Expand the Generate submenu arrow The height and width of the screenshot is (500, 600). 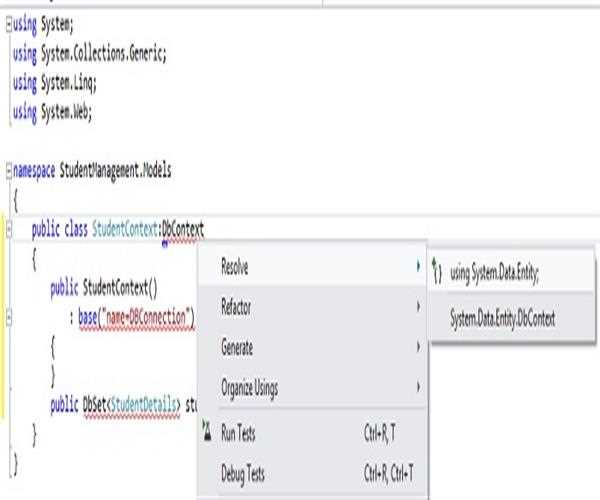418,348
